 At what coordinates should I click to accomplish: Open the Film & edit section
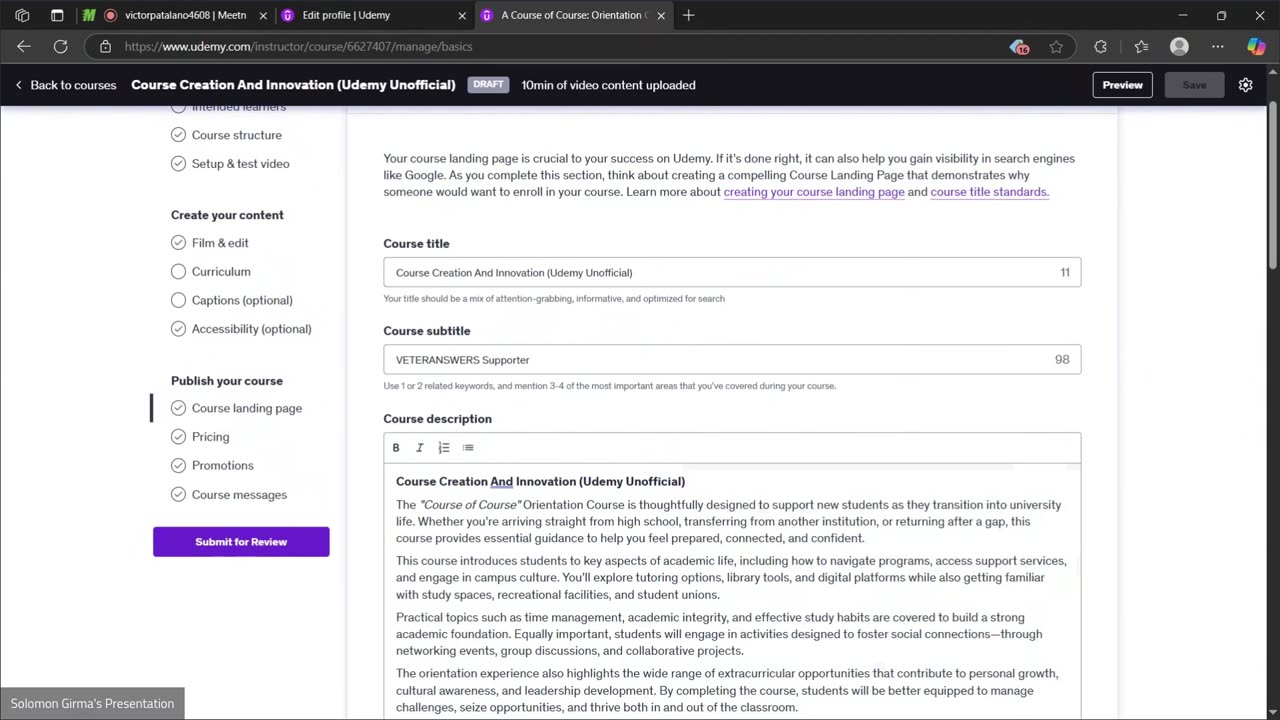click(220, 243)
